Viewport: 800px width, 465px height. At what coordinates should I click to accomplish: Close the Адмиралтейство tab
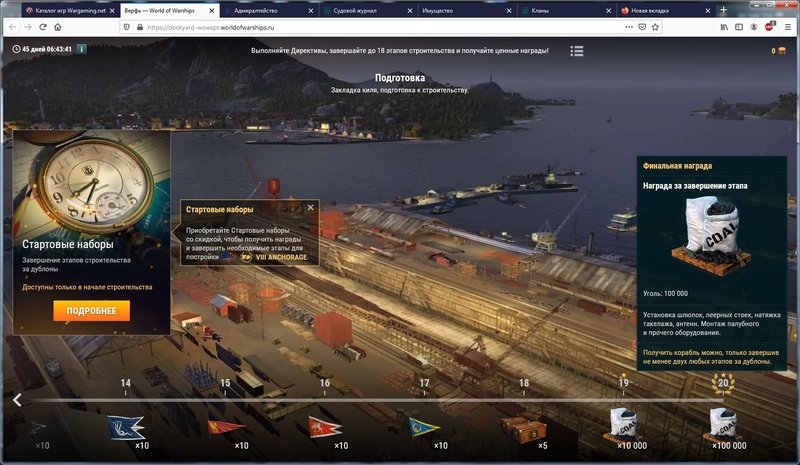coord(311,10)
